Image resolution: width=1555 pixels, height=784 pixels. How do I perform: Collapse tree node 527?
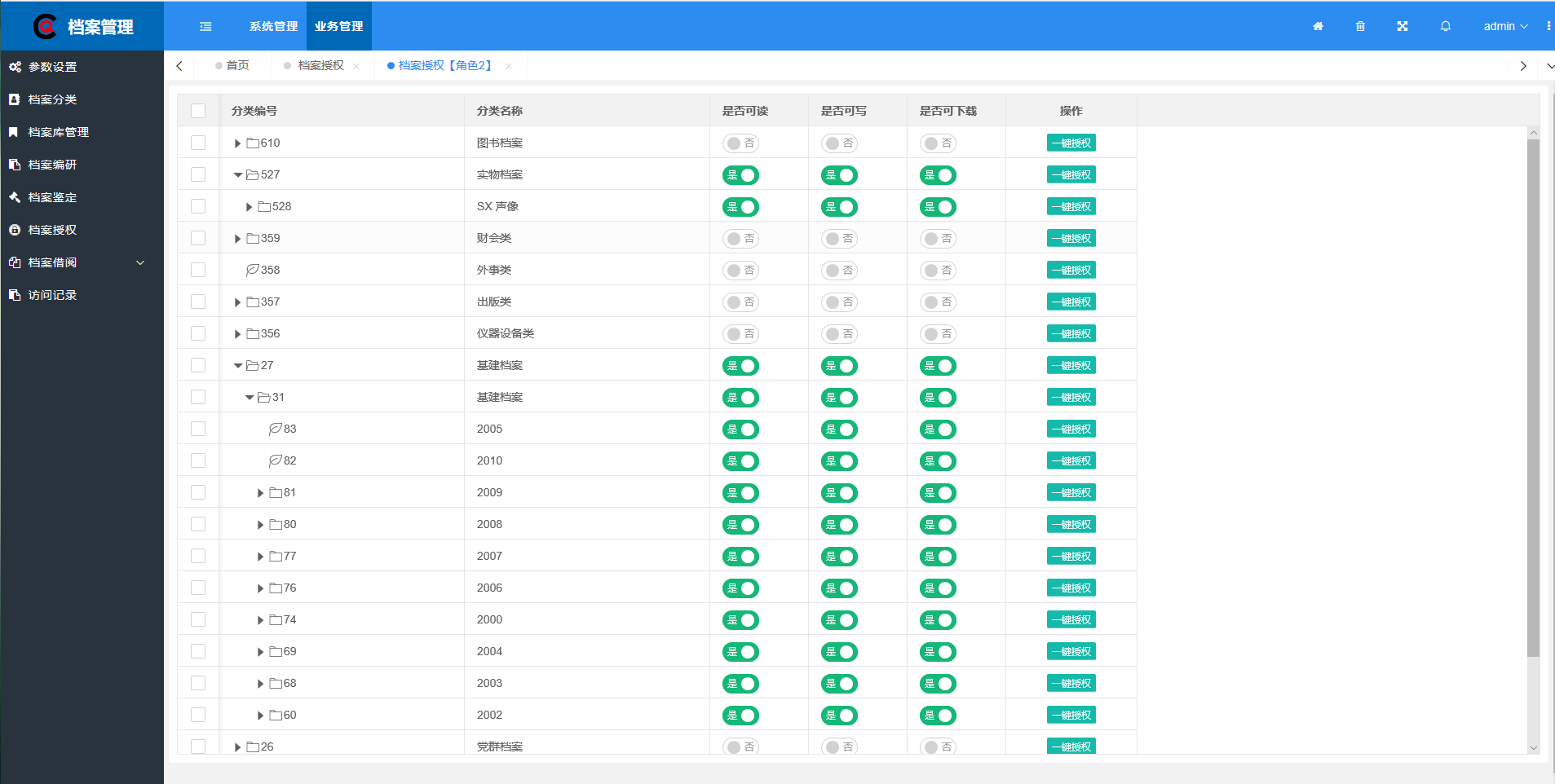point(238,175)
